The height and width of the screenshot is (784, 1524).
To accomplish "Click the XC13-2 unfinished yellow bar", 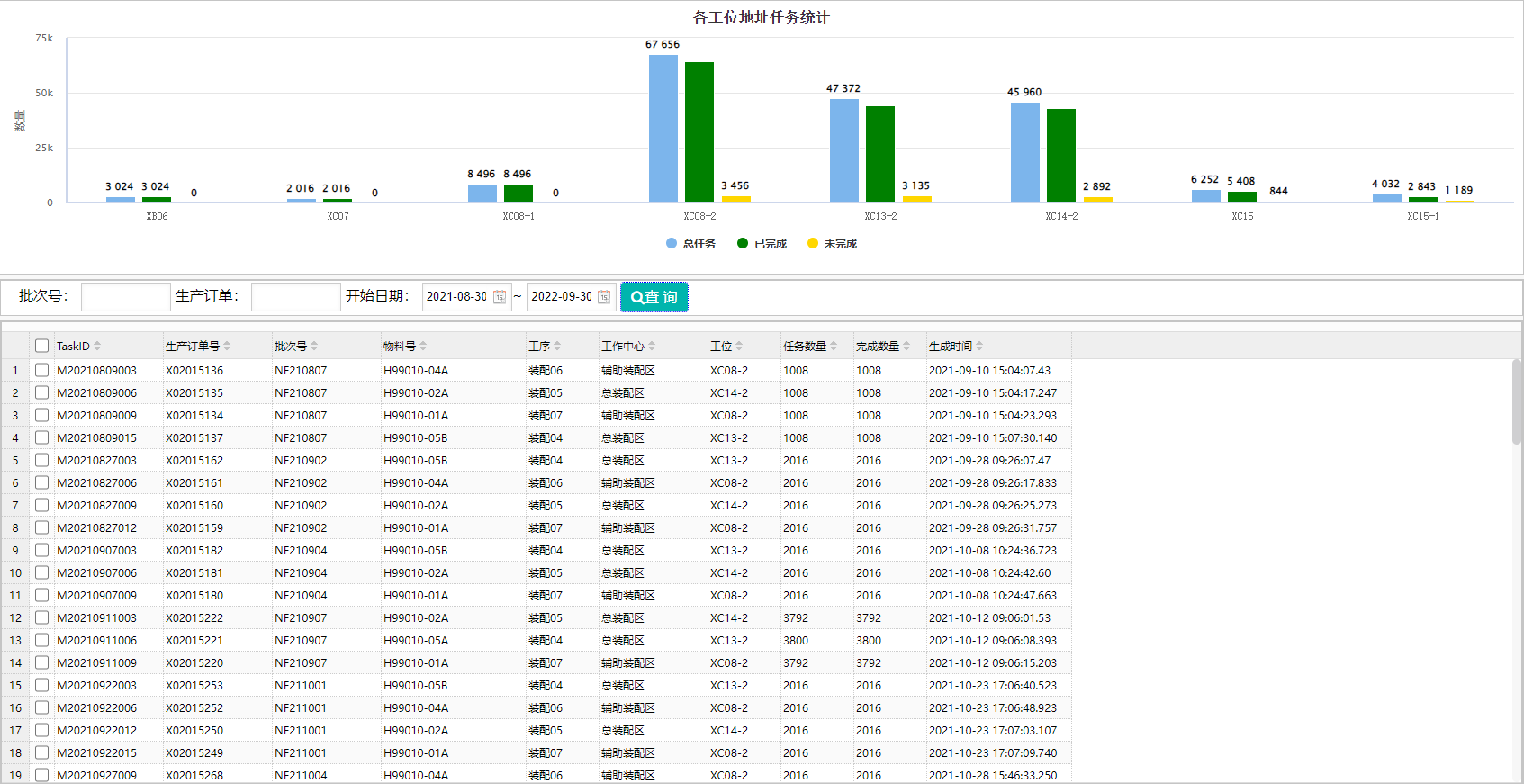I will coord(917,199).
